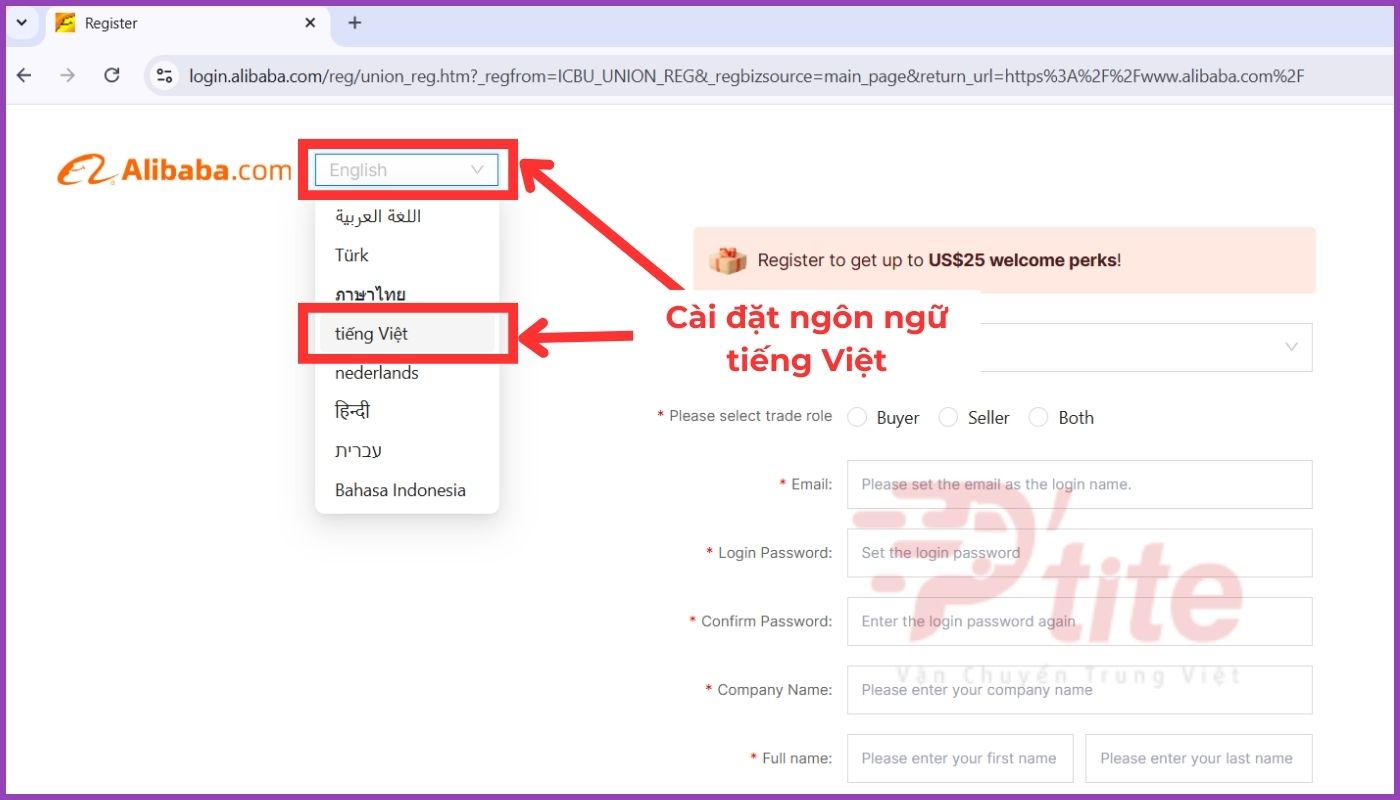The height and width of the screenshot is (800, 1400).
Task: Select the Buyer trade role
Action: (x=857, y=417)
